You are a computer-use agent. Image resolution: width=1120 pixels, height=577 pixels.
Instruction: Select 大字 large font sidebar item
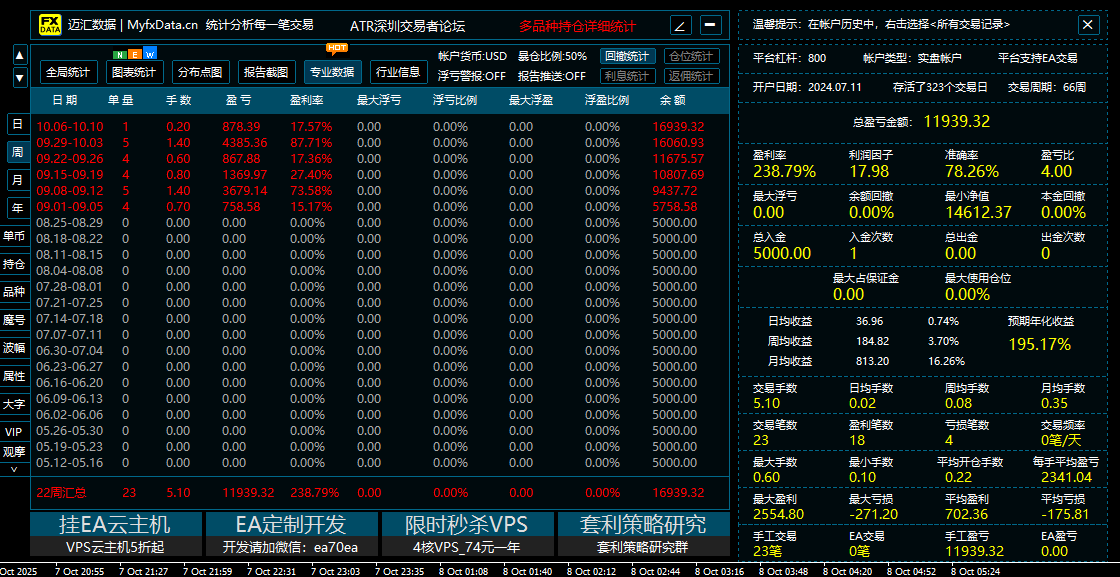(14, 403)
